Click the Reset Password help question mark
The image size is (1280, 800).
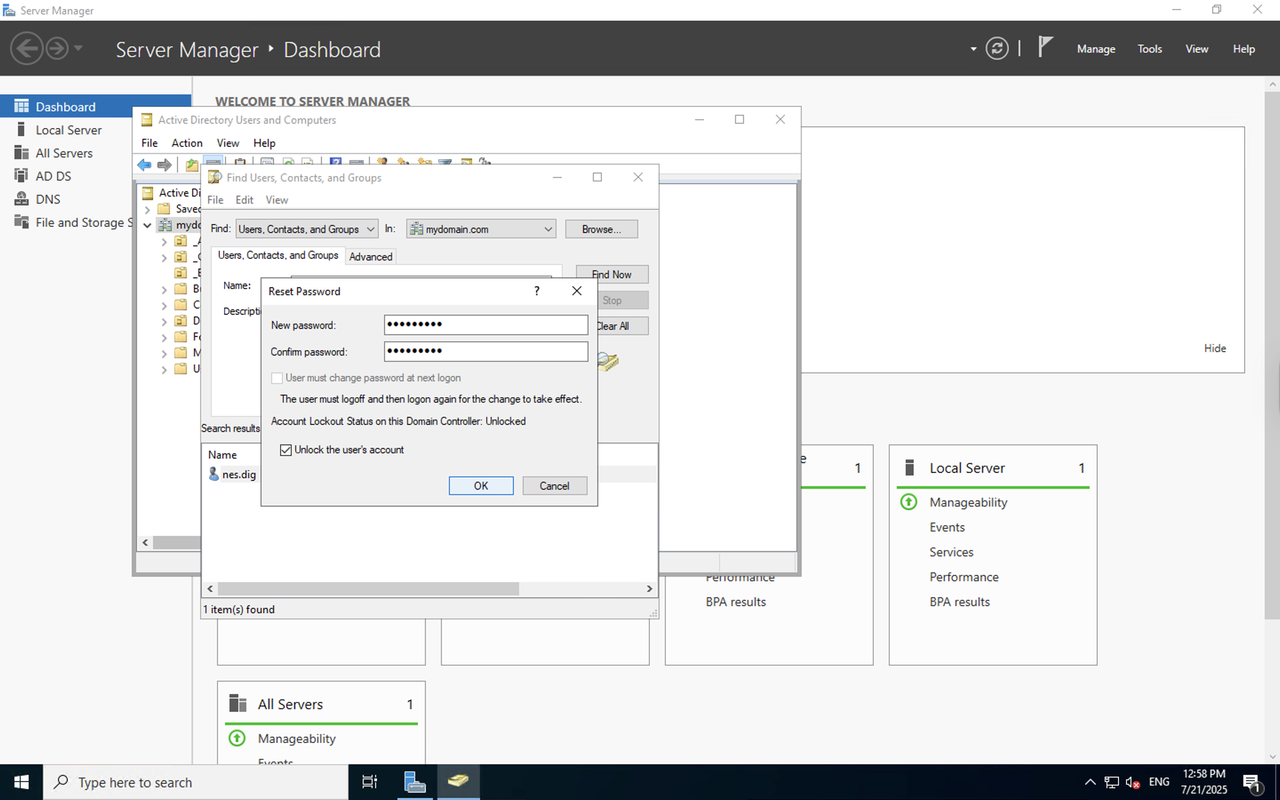pyautogui.click(x=537, y=291)
